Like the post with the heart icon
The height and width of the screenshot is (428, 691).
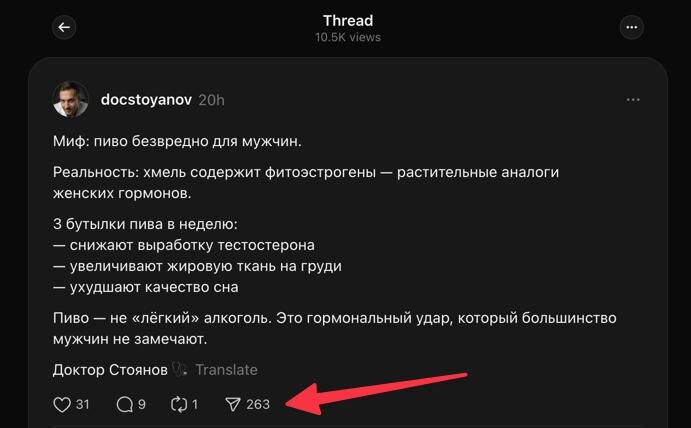coord(62,405)
